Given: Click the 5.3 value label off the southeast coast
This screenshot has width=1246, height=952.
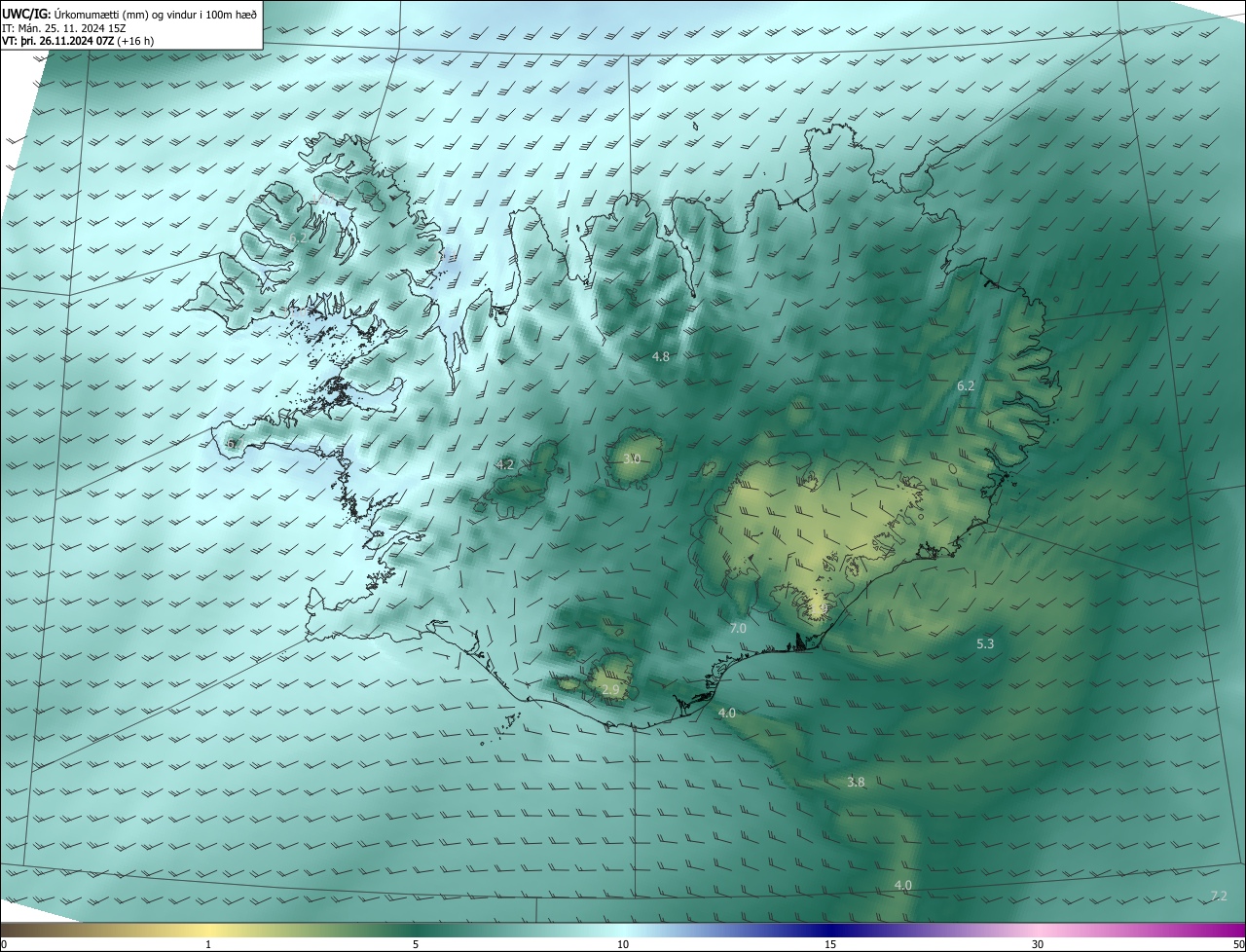Looking at the screenshot, I should pos(985,644).
